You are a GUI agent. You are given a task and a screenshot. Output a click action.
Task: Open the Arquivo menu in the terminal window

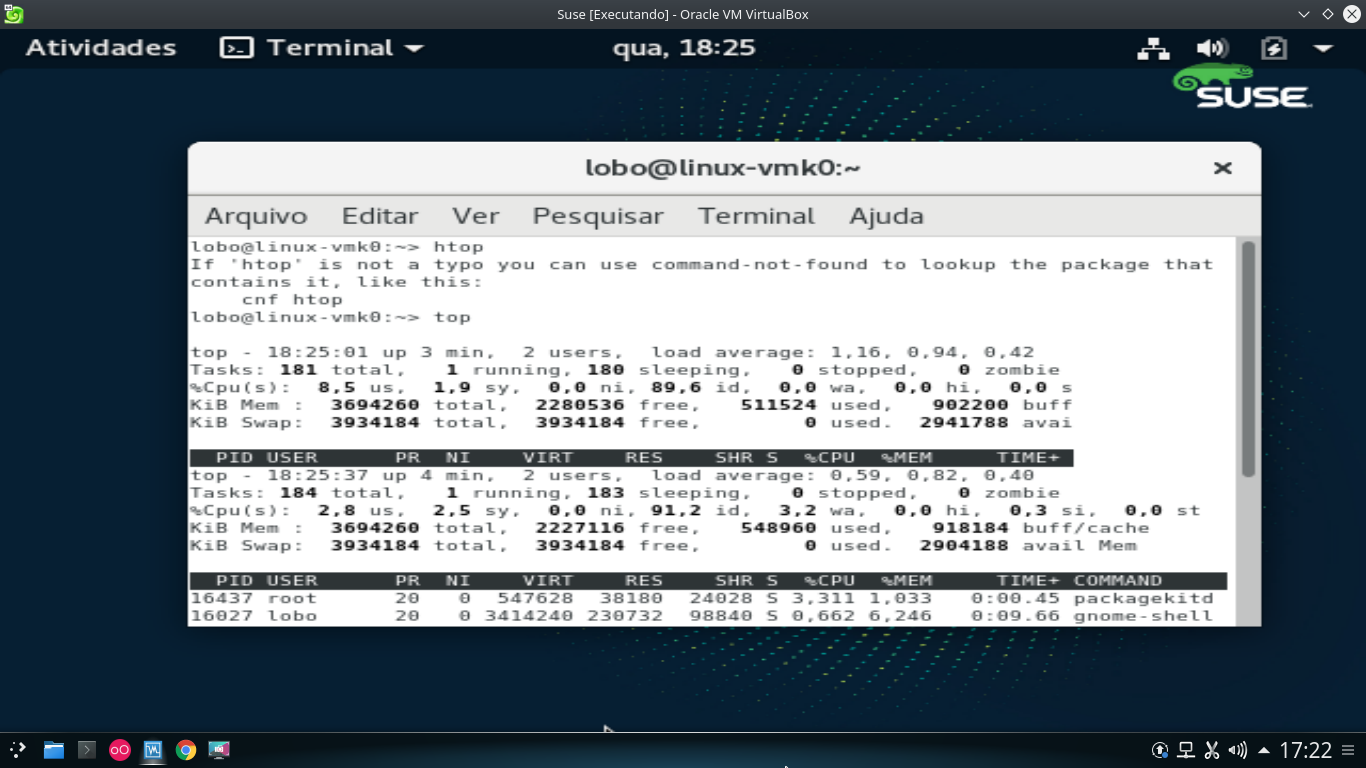coord(254,215)
